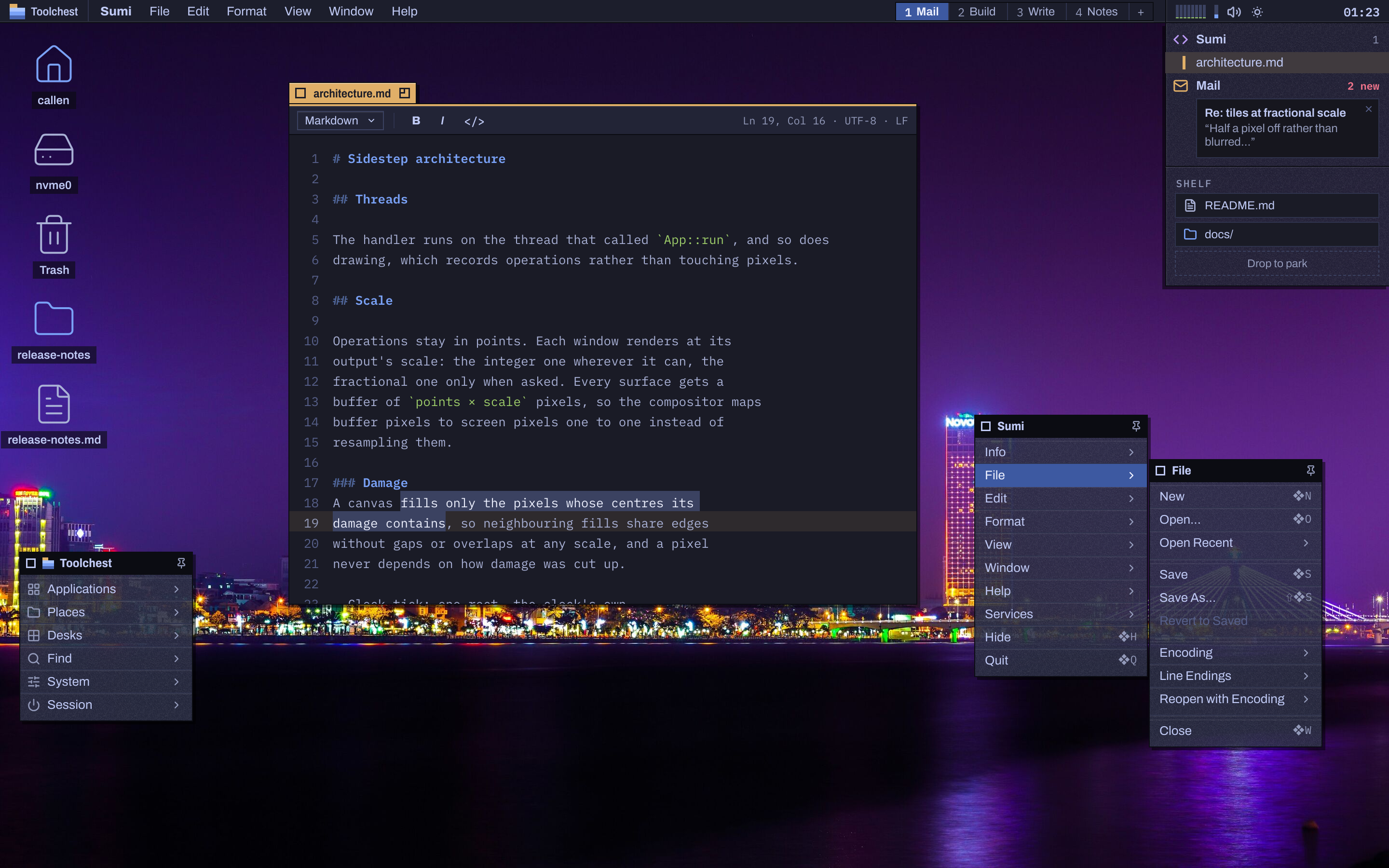1389x868 pixels.
Task: Click the 01:23 clock in top bar
Action: (x=1361, y=12)
